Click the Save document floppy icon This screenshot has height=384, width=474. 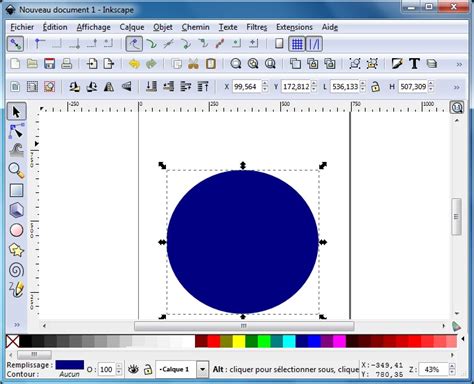click(49, 64)
